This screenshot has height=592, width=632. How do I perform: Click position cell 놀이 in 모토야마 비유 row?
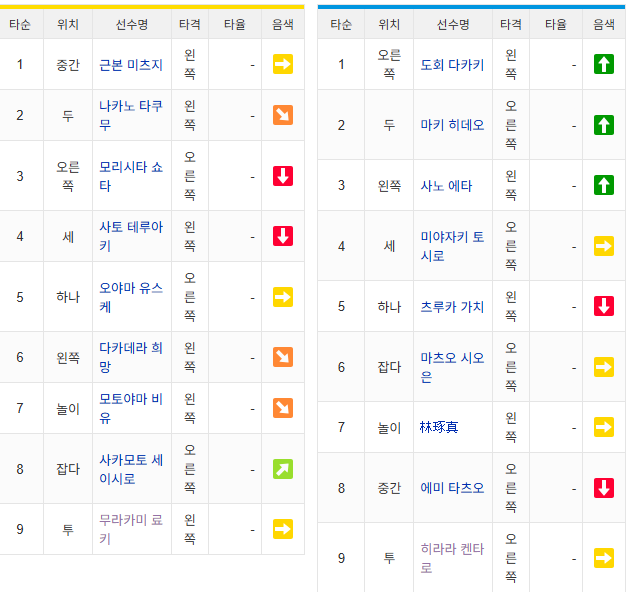click(x=68, y=409)
